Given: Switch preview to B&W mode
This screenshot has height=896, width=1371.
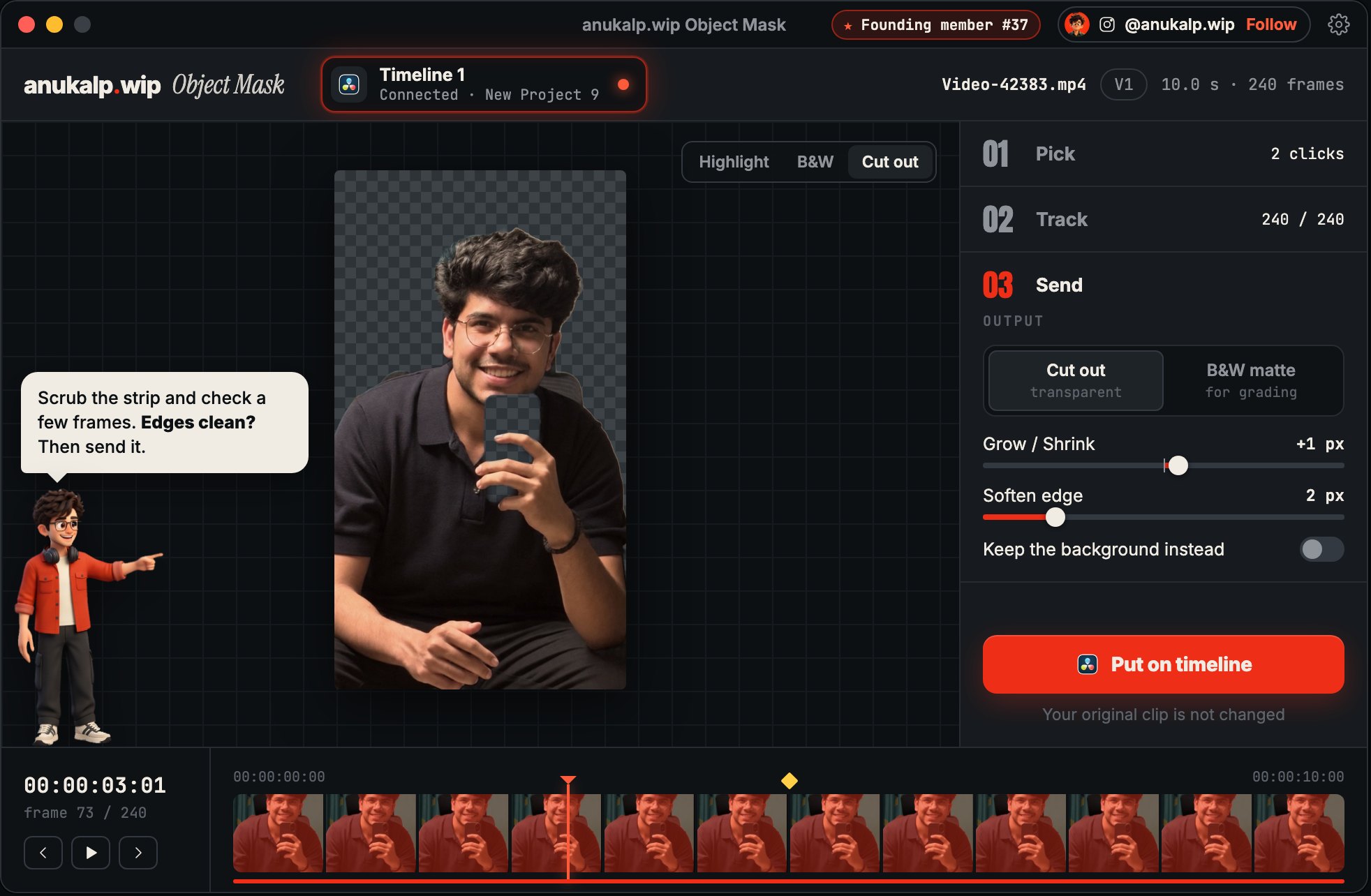Looking at the screenshot, I should point(815,162).
